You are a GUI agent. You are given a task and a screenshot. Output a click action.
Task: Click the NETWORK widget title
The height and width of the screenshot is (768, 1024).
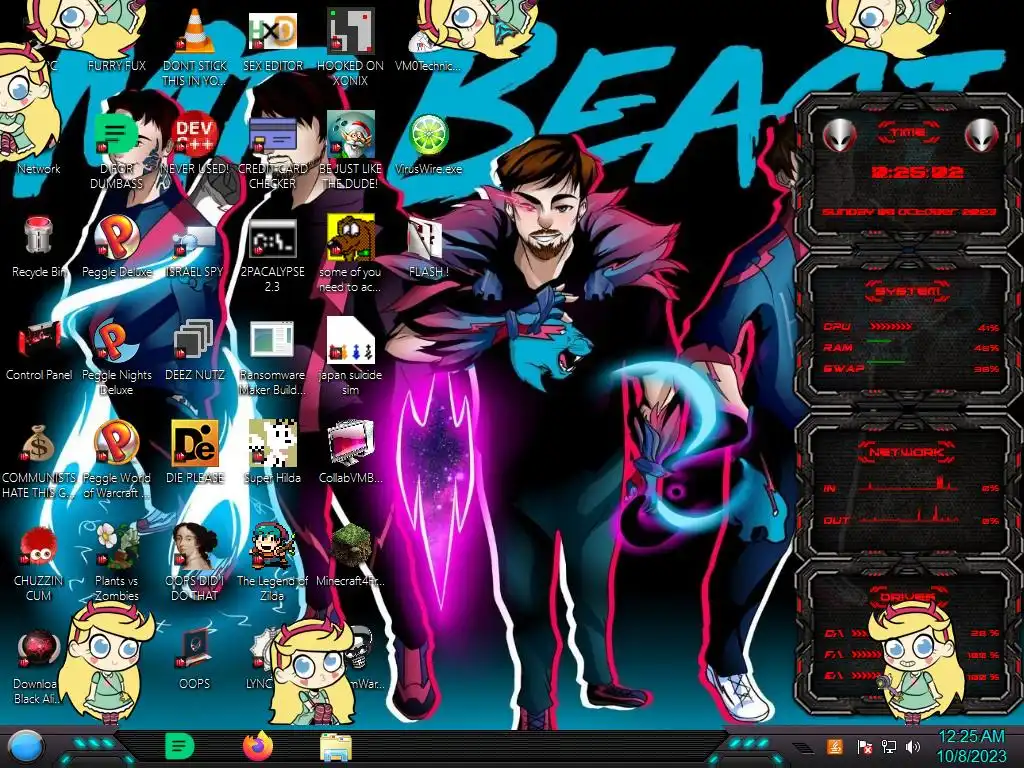point(906,452)
